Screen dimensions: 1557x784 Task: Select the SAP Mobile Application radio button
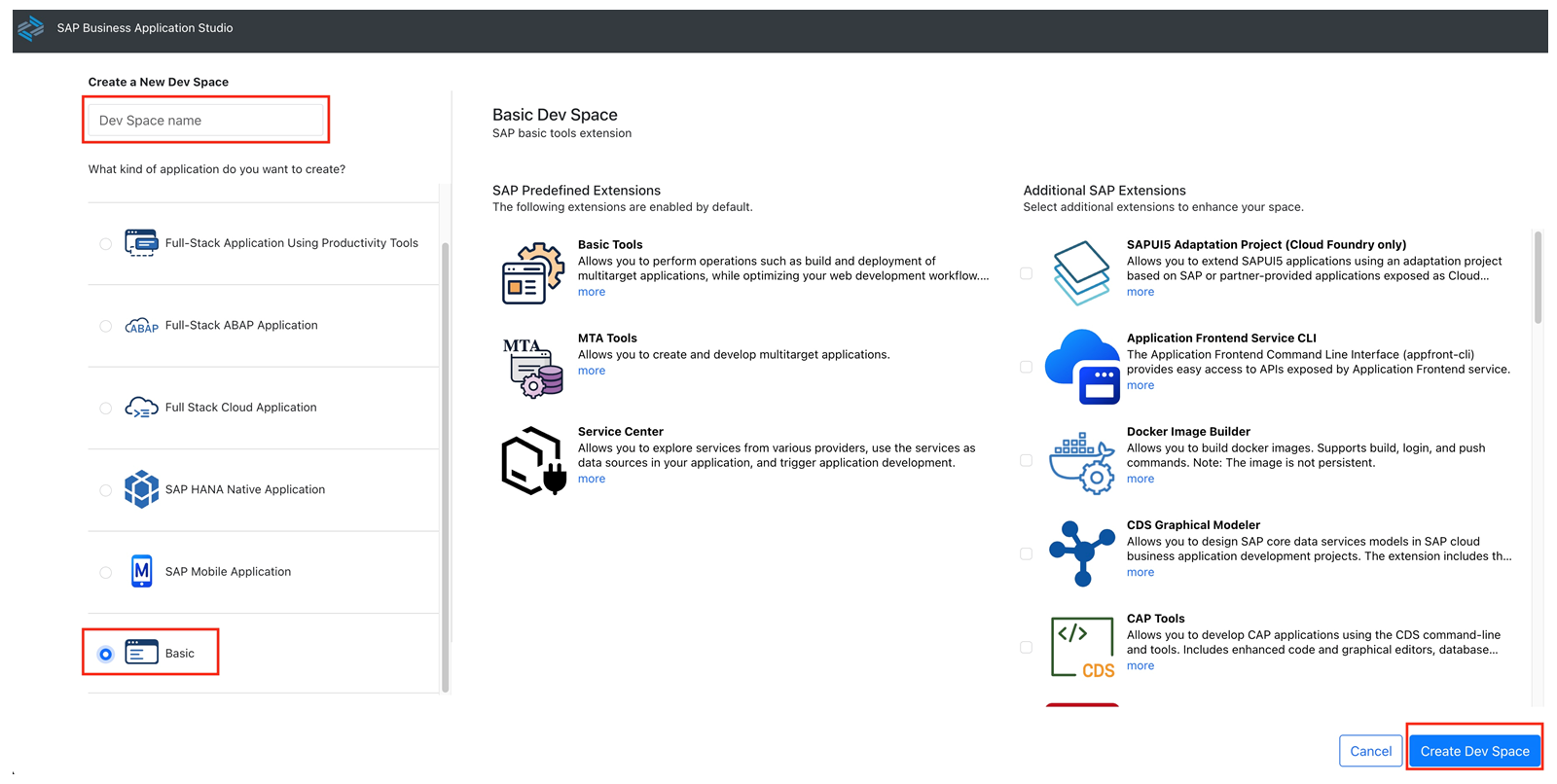pos(105,572)
